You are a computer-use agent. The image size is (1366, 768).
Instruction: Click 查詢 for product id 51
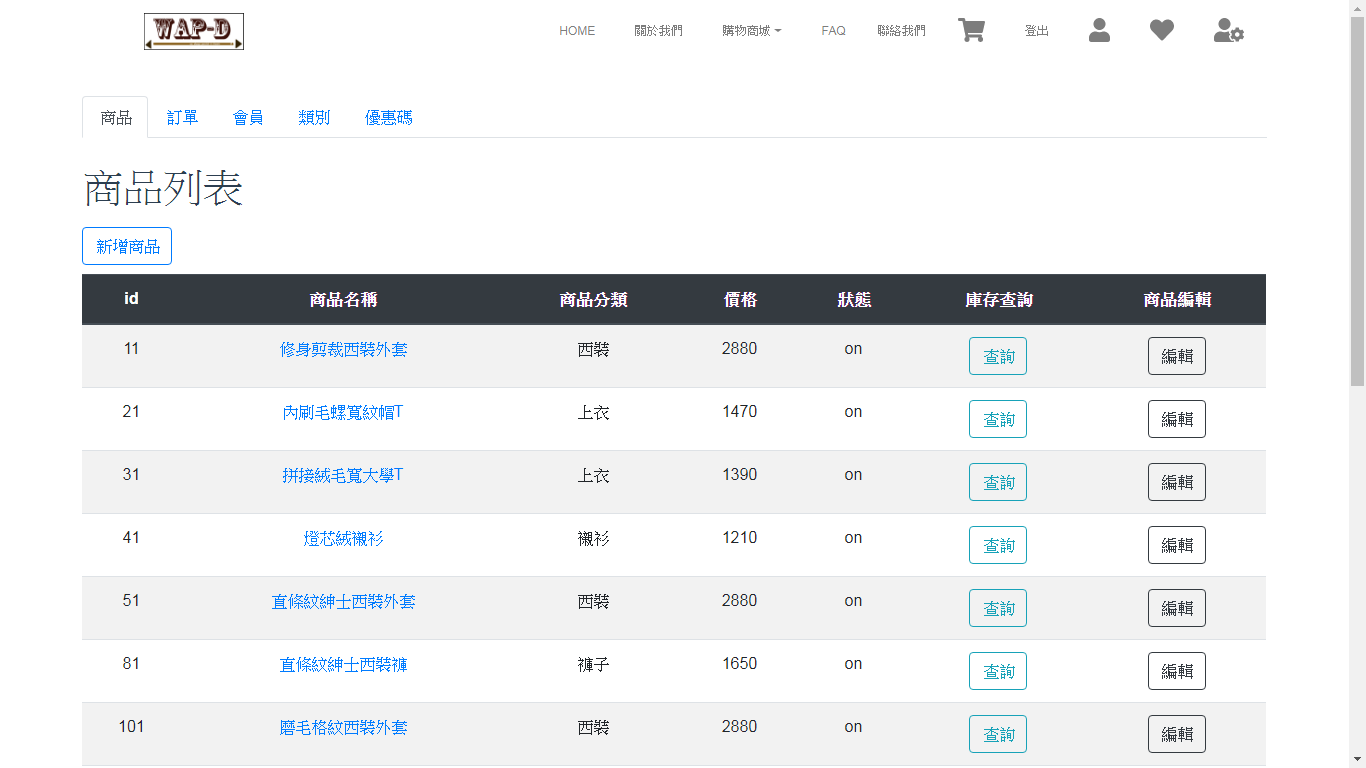[998, 608]
